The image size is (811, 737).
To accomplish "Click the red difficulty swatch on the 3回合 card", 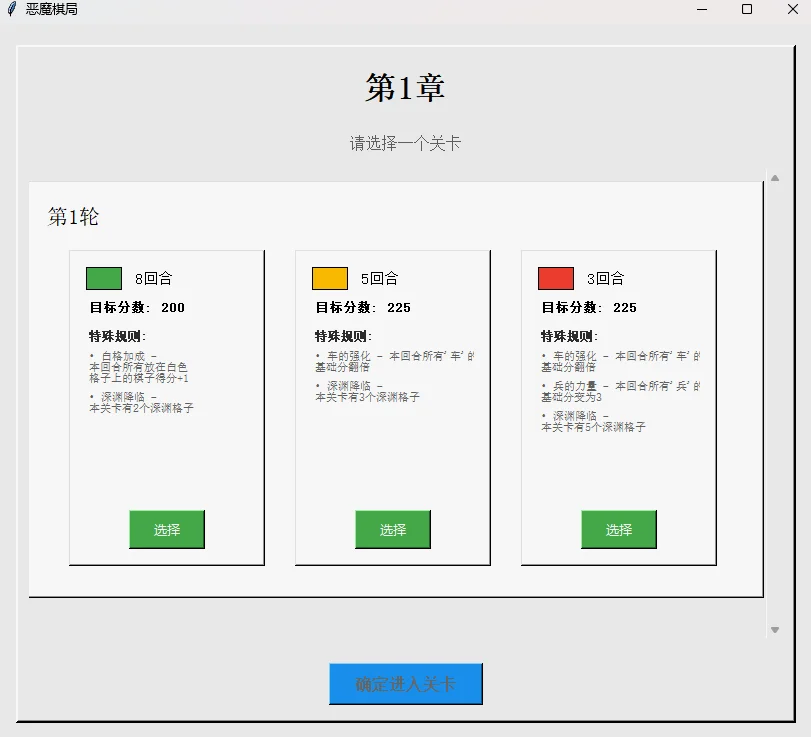I will coord(556,278).
